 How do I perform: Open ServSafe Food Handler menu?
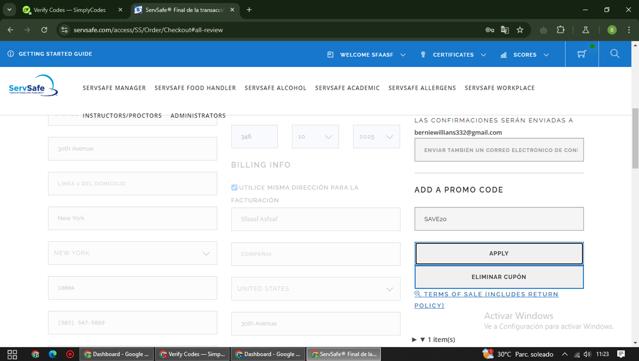pos(195,88)
